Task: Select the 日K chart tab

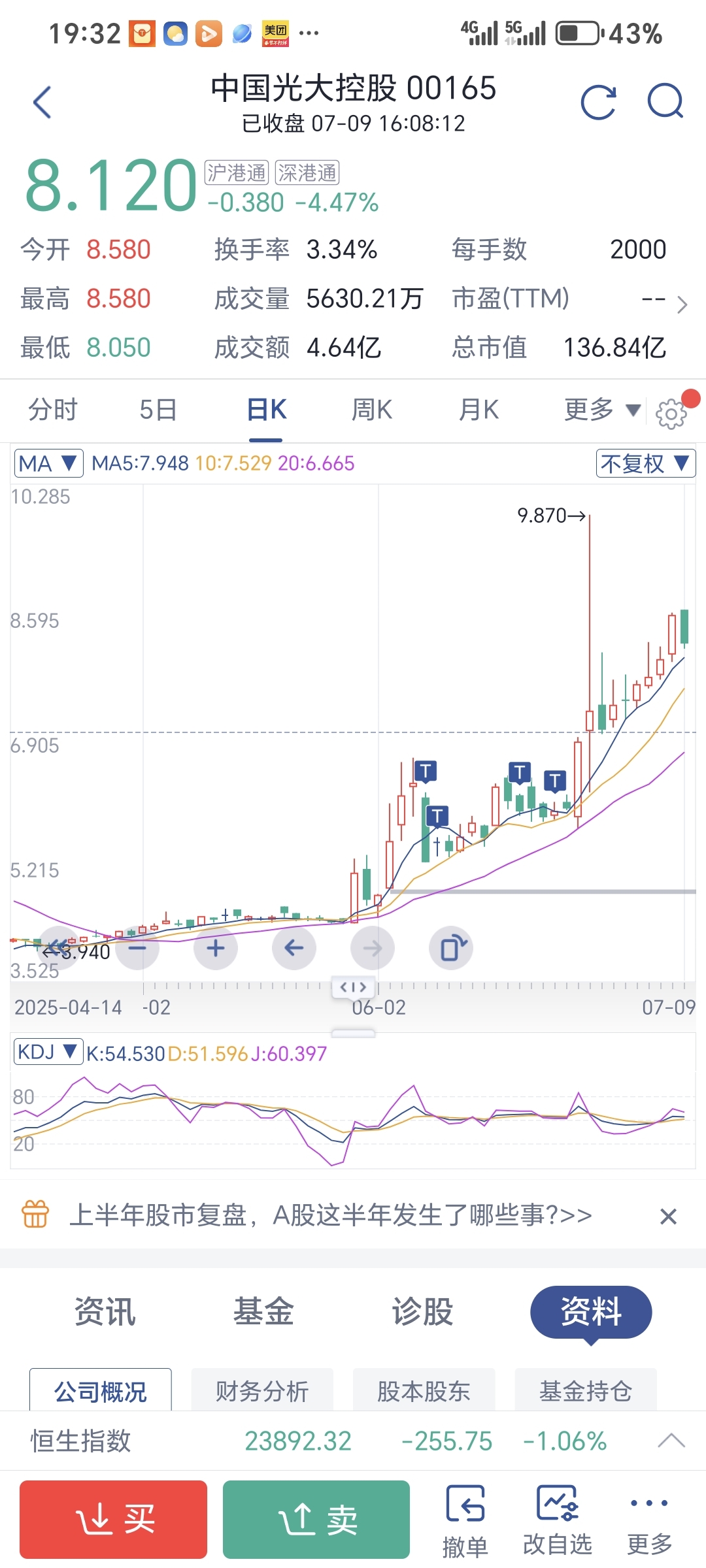Action: [x=267, y=410]
